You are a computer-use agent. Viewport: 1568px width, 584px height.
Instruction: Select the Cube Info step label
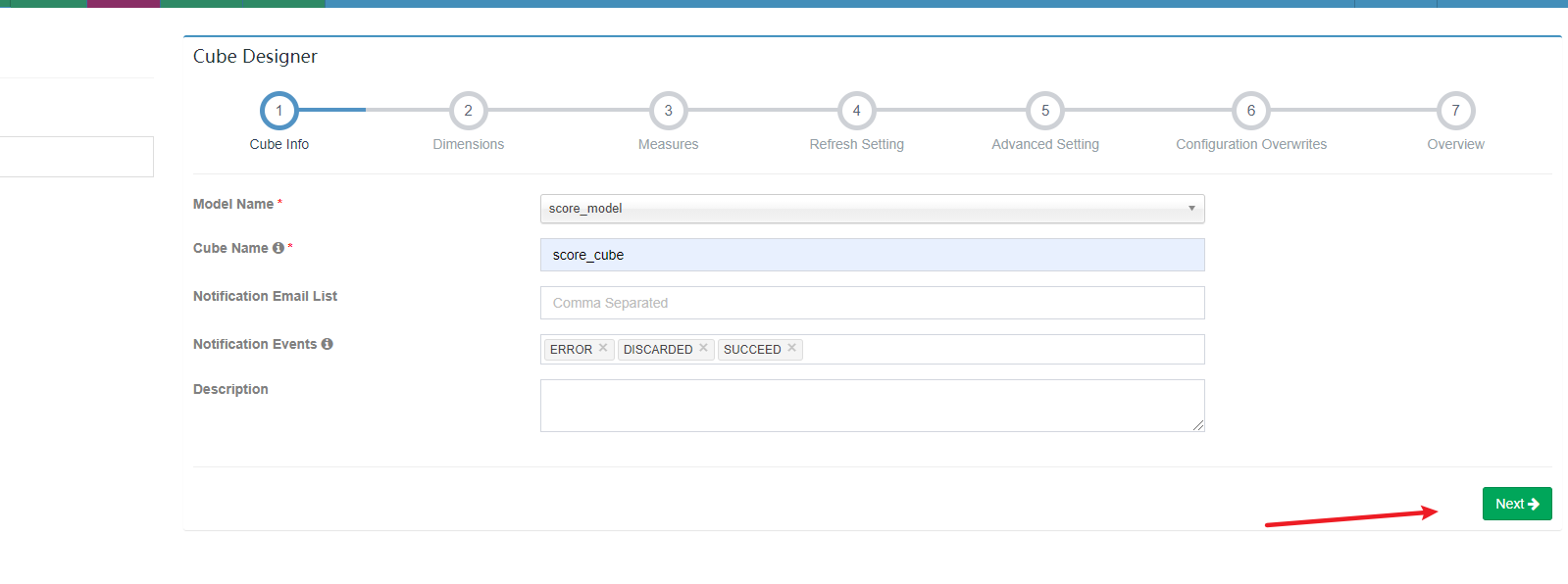[279, 144]
